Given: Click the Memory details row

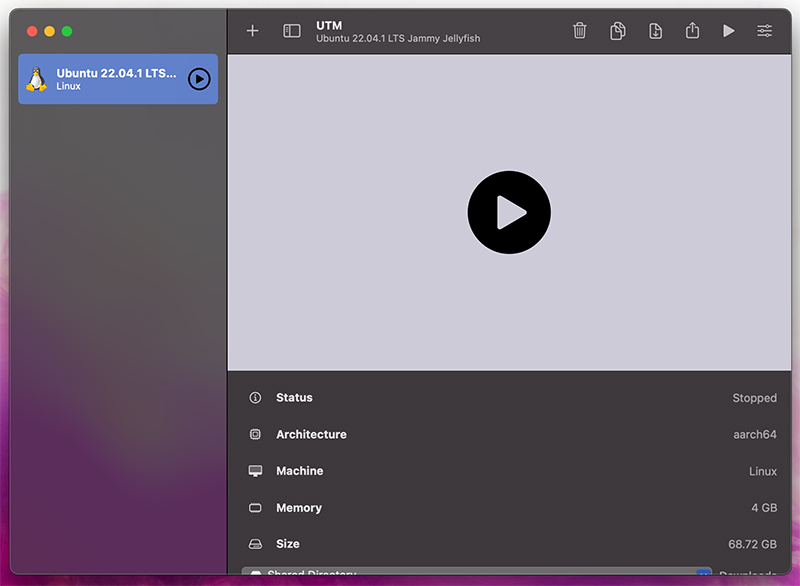Looking at the screenshot, I should click(x=500, y=507).
